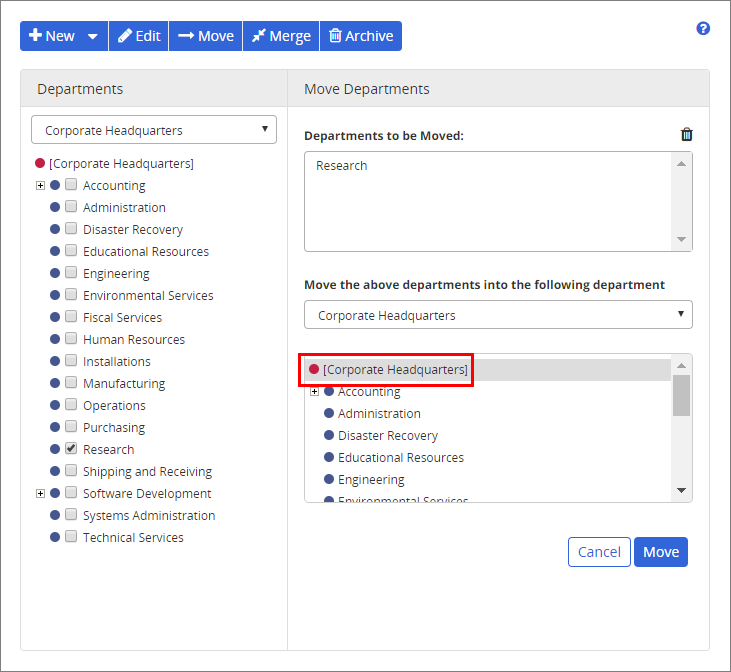Select Disaster Recovery in destination tree
731x672 pixels.
coord(387,436)
